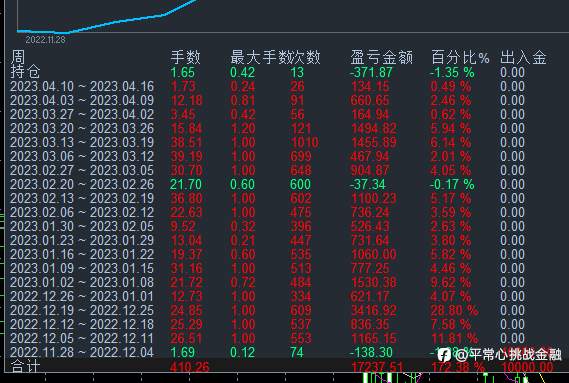Click the 手数 column header
569x383 pixels.
tap(185, 57)
